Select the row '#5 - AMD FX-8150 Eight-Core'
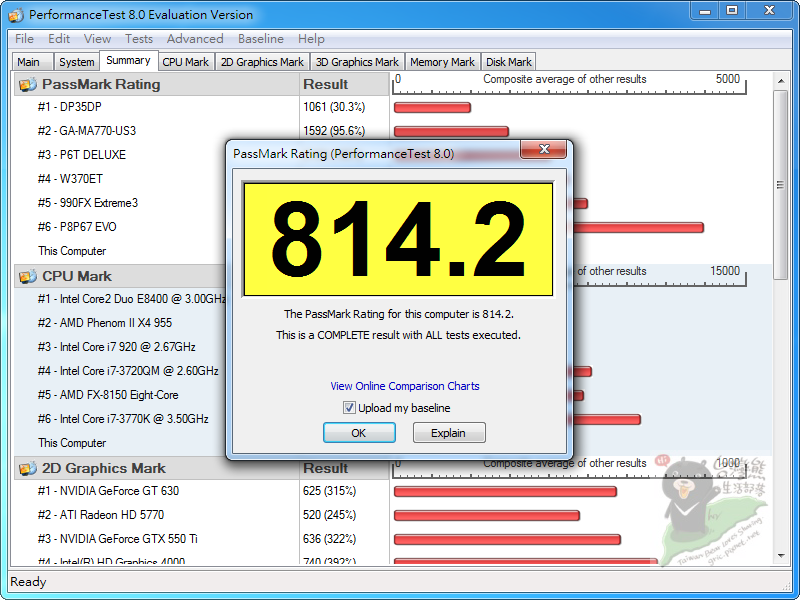Screen dimensions: 800x600 point(108,395)
